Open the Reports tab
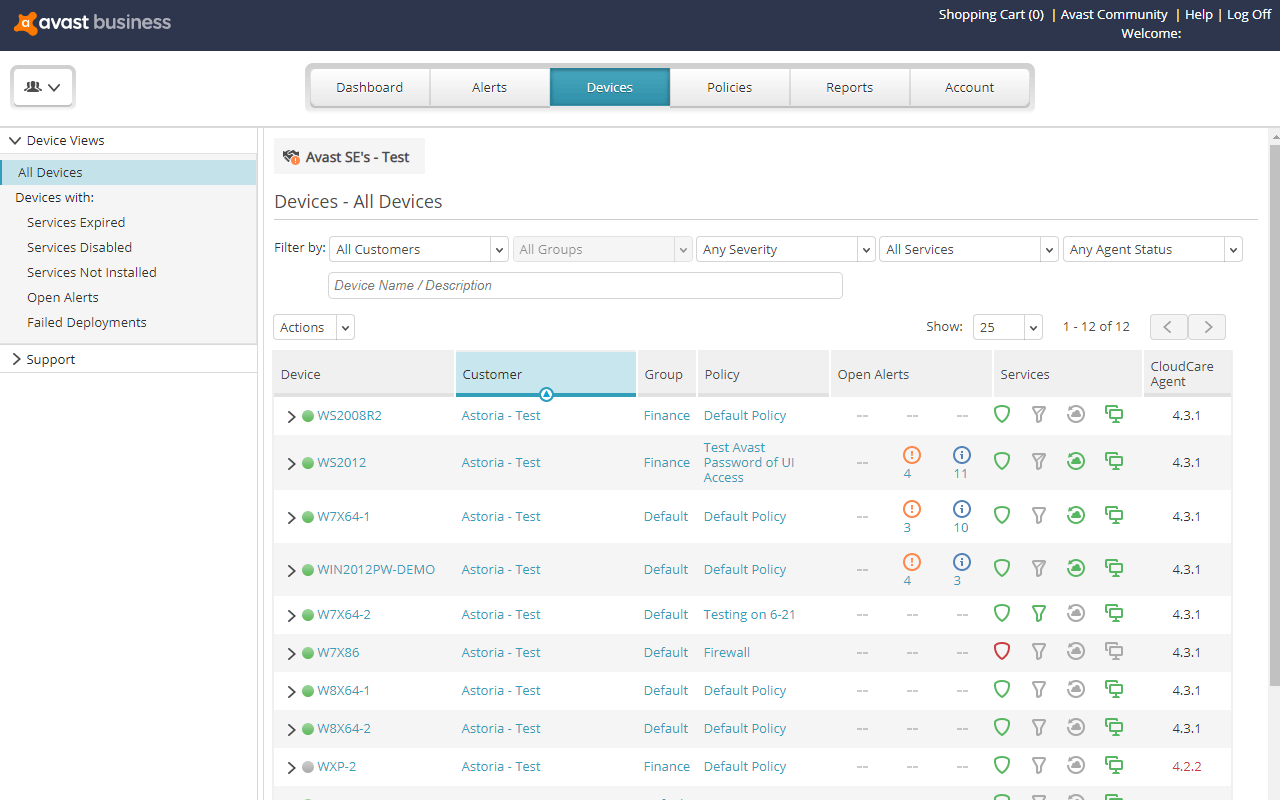Screen dimensions: 1280x800 pyautogui.click(x=849, y=87)
